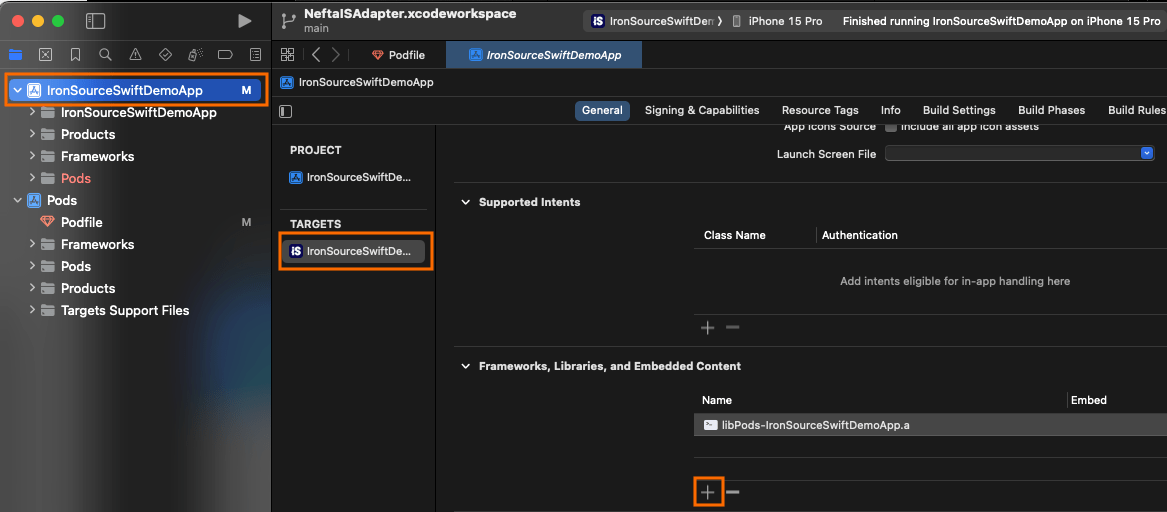
Task: Open the Resource Tags tab
Action: 820,110
